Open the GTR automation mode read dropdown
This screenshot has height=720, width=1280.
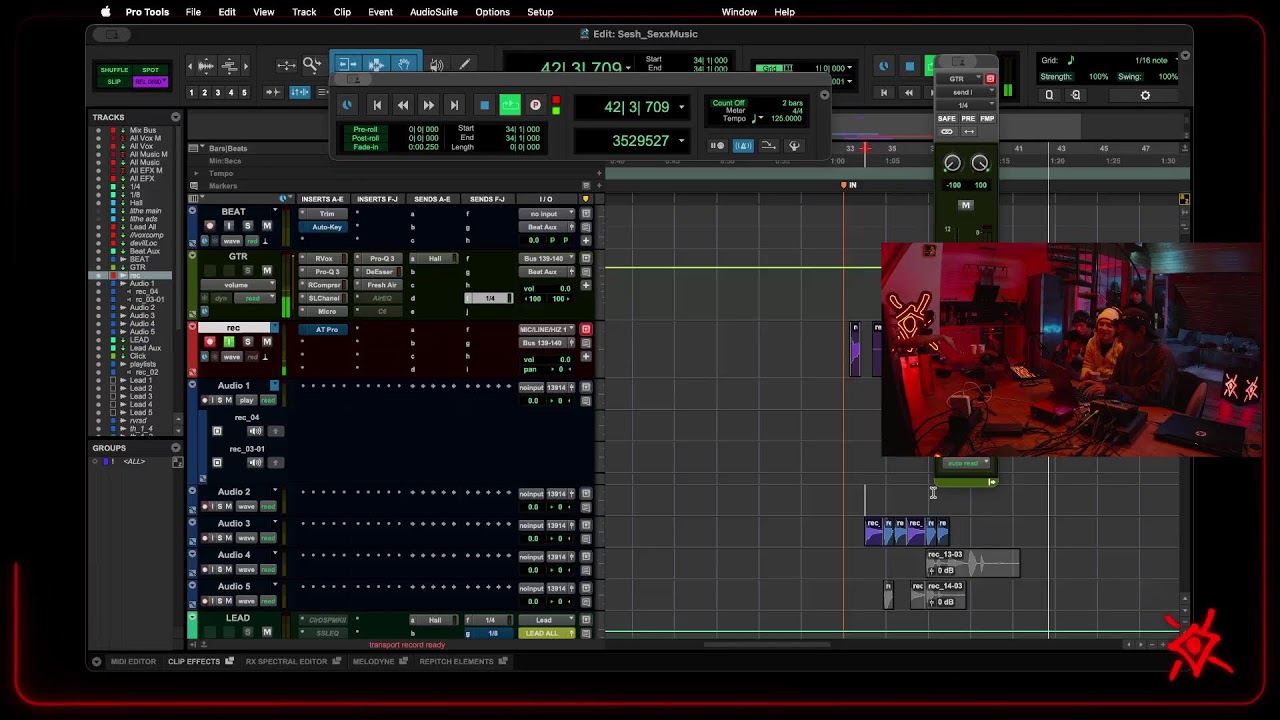click(256, 298)
